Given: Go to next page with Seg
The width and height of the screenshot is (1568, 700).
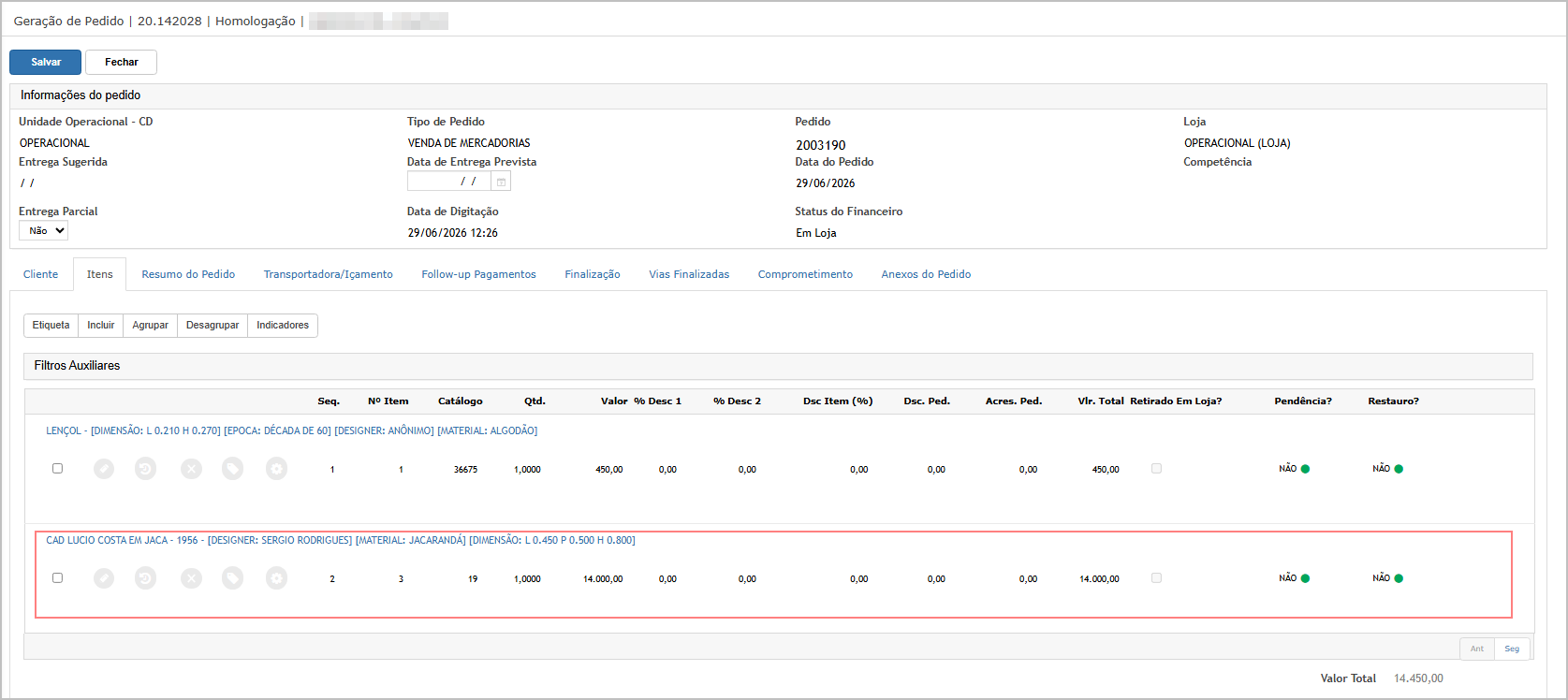Looking at the screenshot, I should tap(1512, 649).
